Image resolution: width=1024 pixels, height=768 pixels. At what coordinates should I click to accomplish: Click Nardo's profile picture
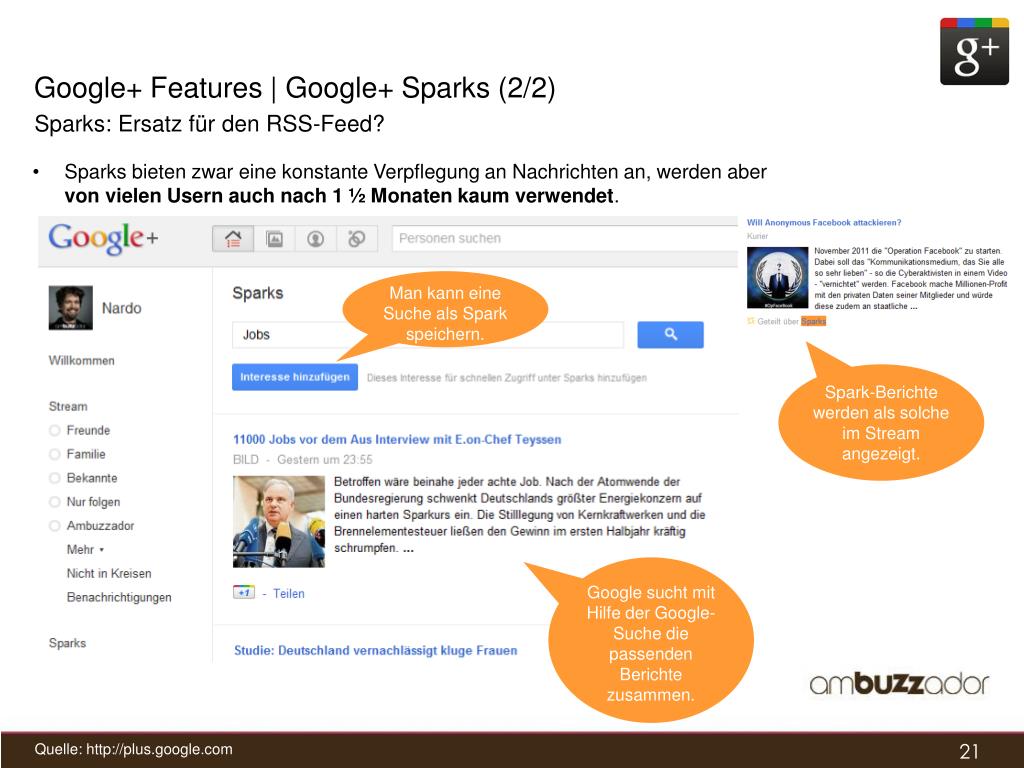tap(71, 308)
